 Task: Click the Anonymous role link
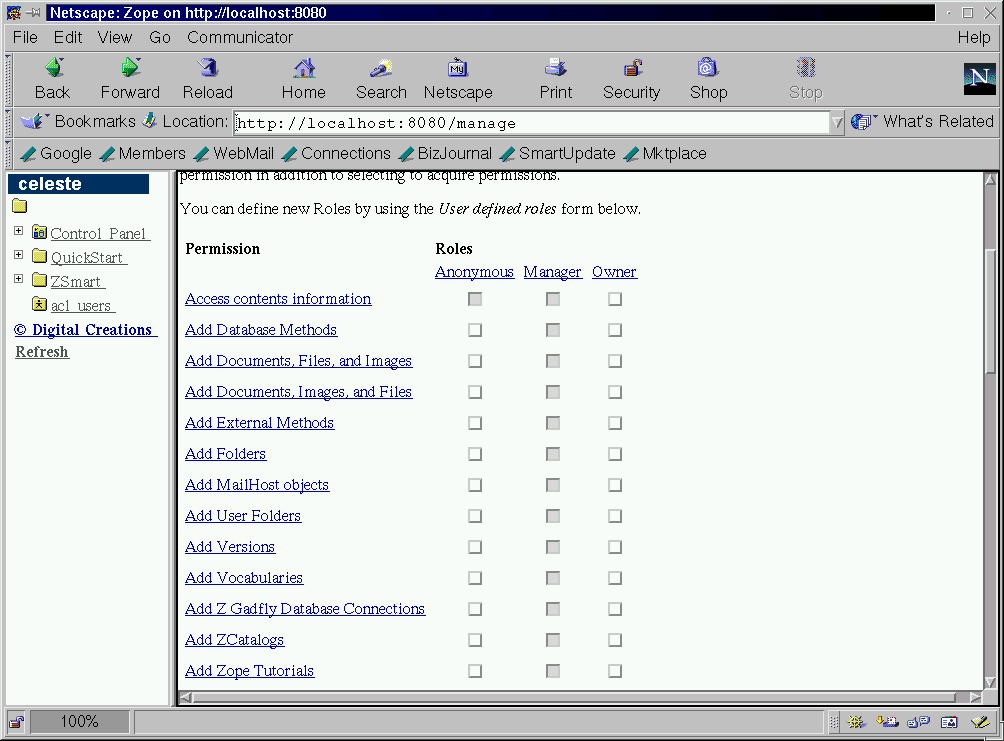pos(474,272)
